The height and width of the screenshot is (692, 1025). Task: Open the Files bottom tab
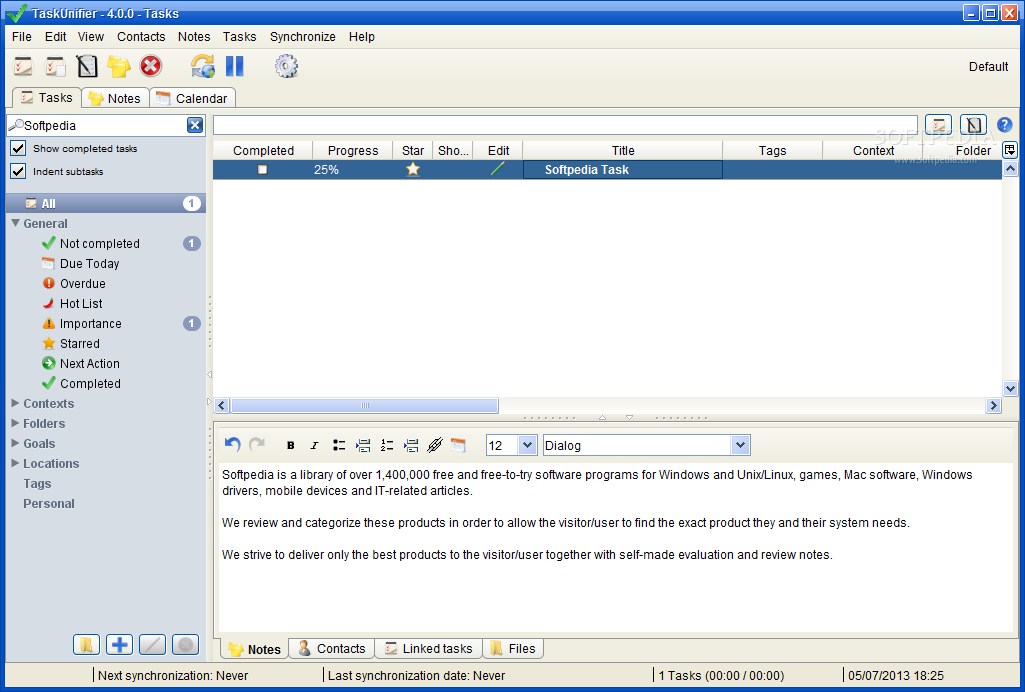pos(513,648)
